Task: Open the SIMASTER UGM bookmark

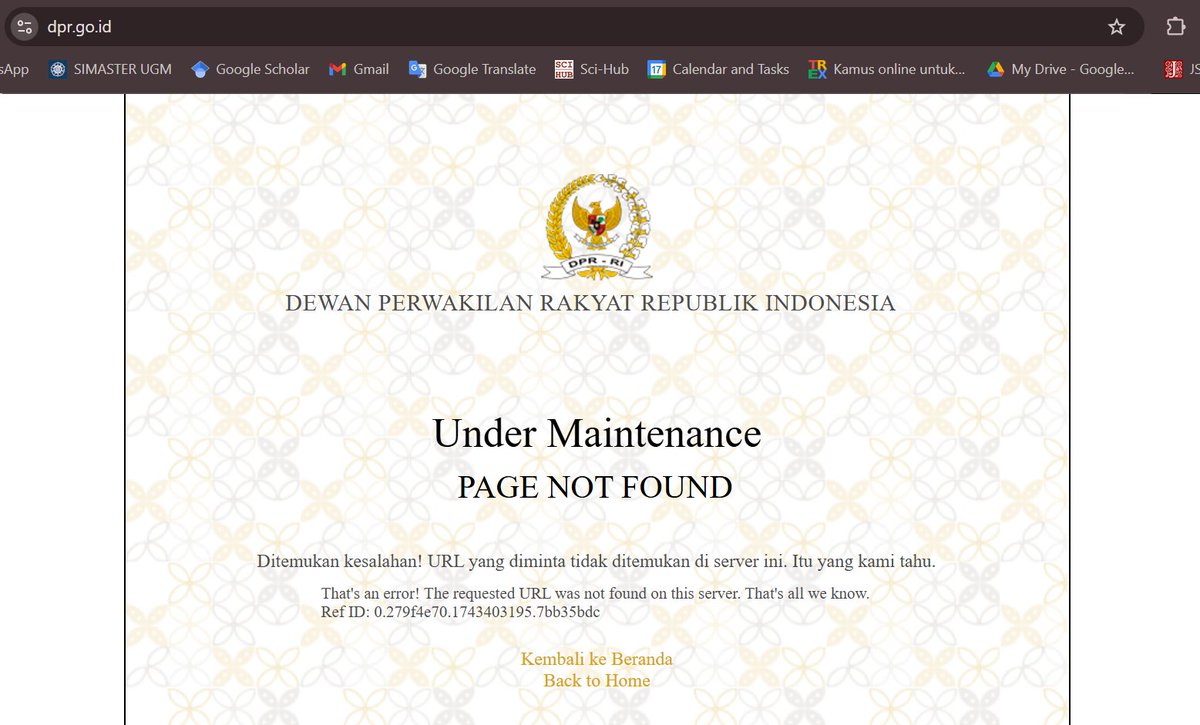Action: click(x=111, y=69)
